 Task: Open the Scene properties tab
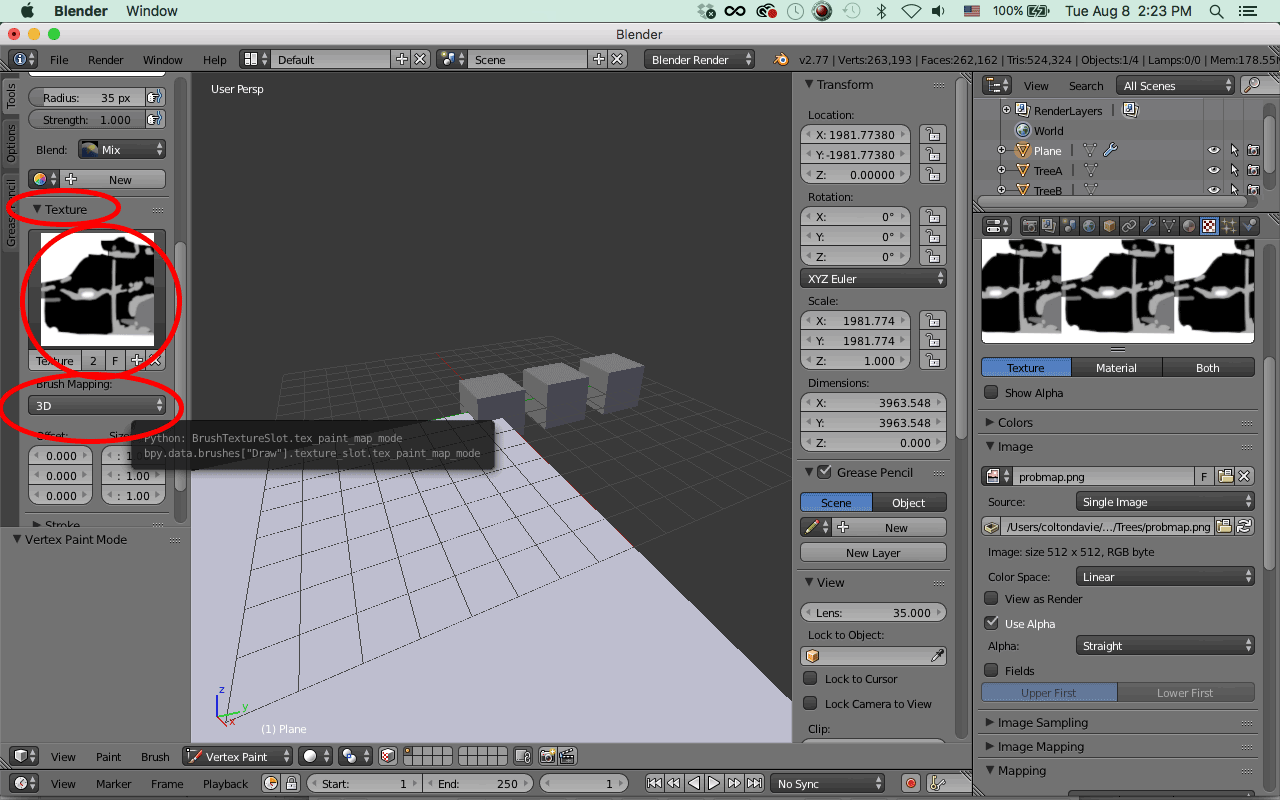coord(1069,226)
